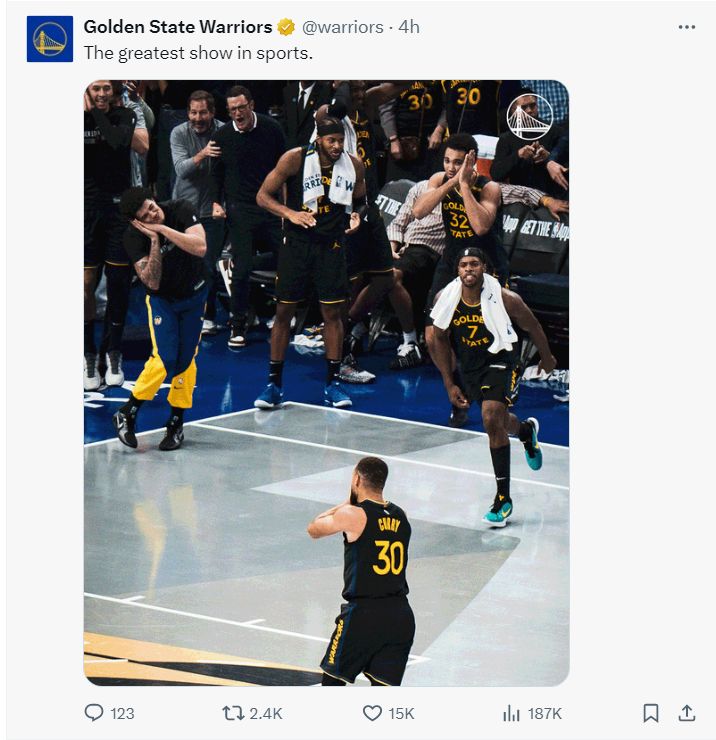The width and height of the screenshot is (716, 740).
Task: Click the gold verified badge
Action: click(287, 27)
